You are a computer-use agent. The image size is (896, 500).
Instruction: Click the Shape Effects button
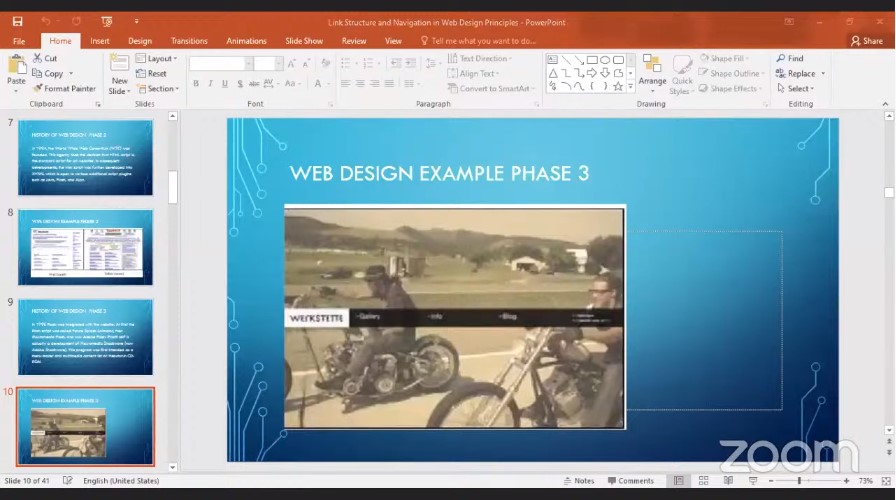click(x=731, y=89)
